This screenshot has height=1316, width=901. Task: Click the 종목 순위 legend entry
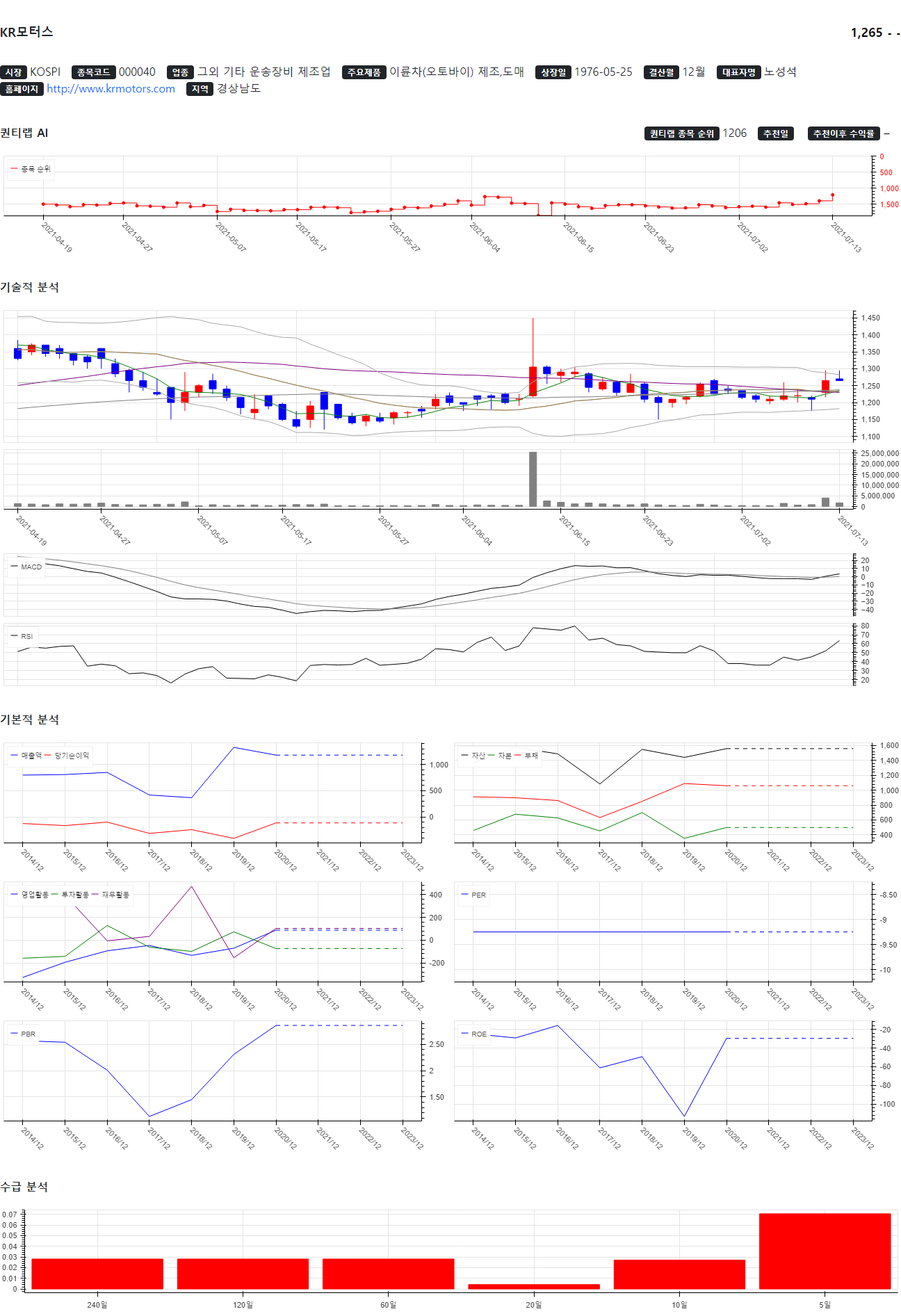31,169
